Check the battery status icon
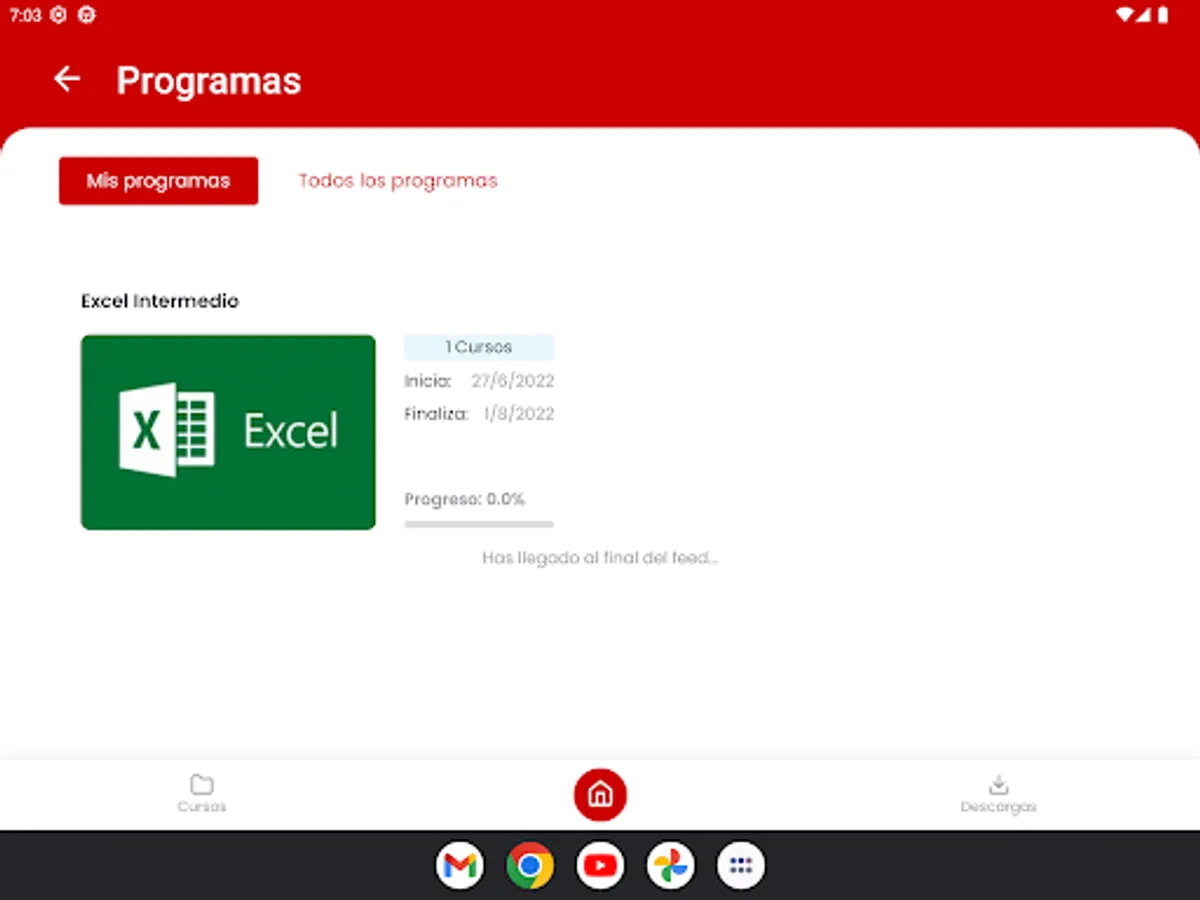This screenshot has width=1200, height=900. (1162, 15)
